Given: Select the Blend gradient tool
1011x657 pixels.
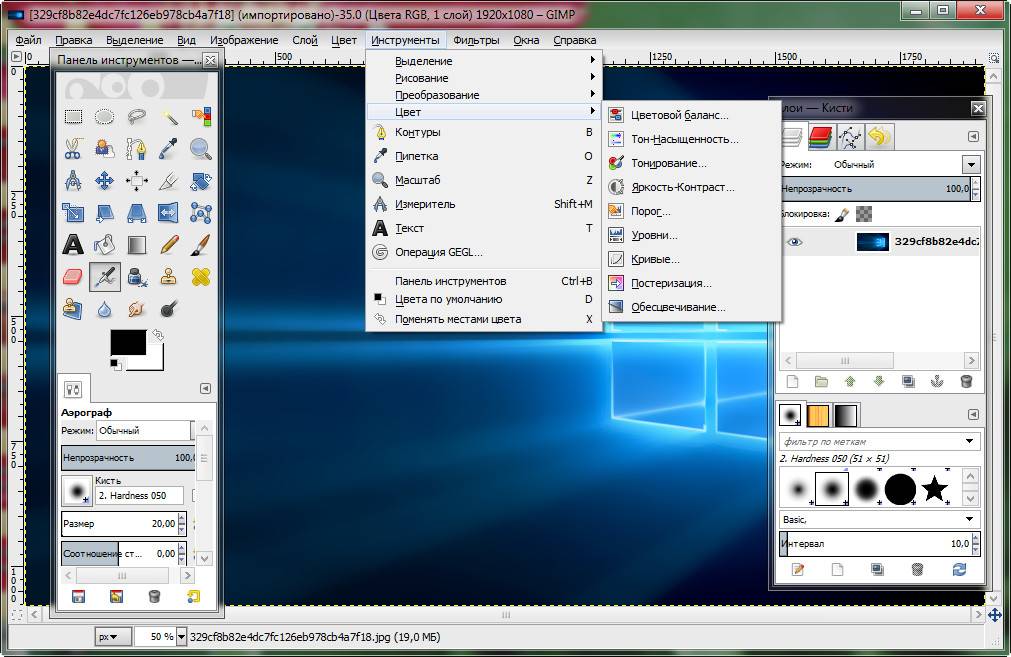Looking at the screenshot, I should (137, 245).
